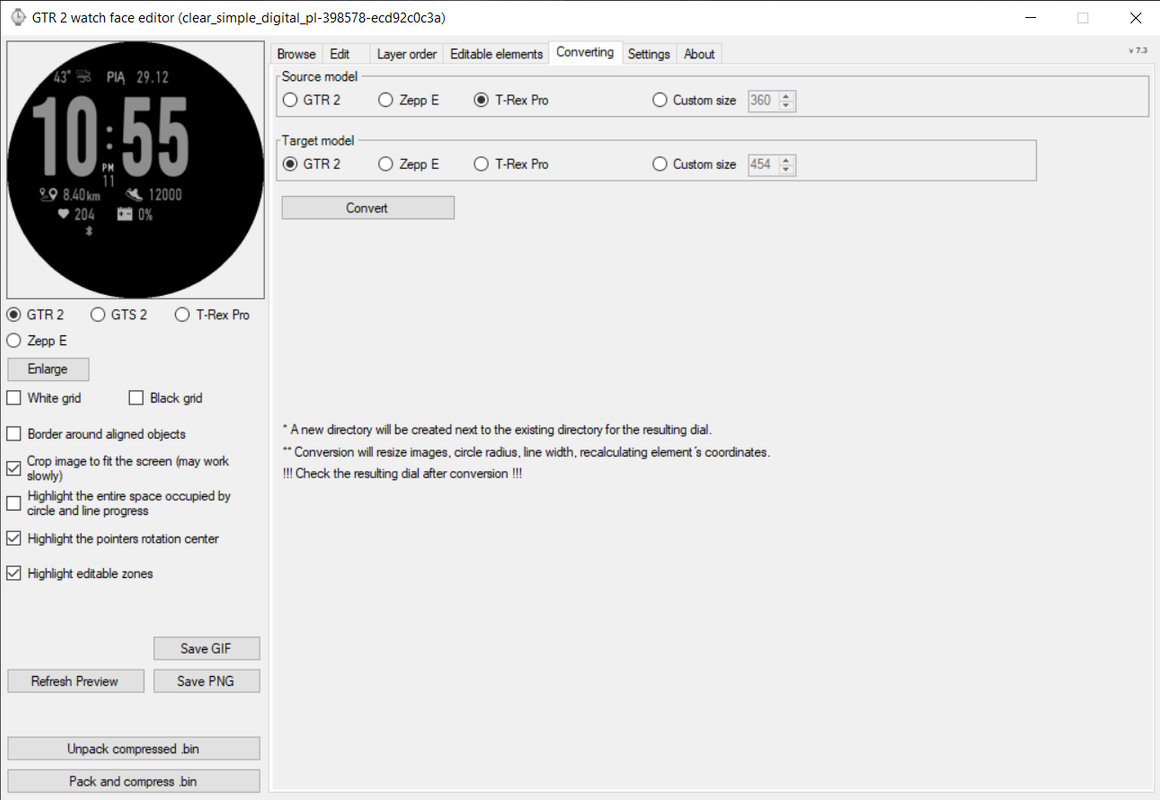Enable the Black grid checkbox
Image resolution: width=1160 pixels, height=800 pixels.
[x=166, y=398]
